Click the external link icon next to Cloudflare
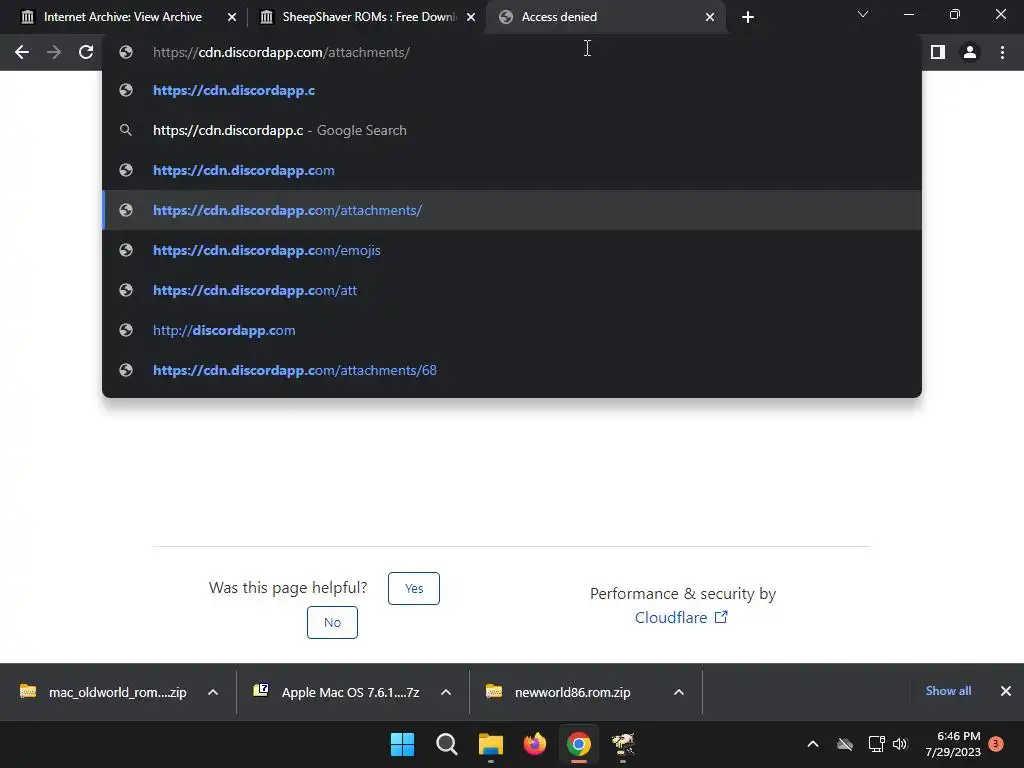Screen dimensions: 1024x768 (x=721, y=617)
